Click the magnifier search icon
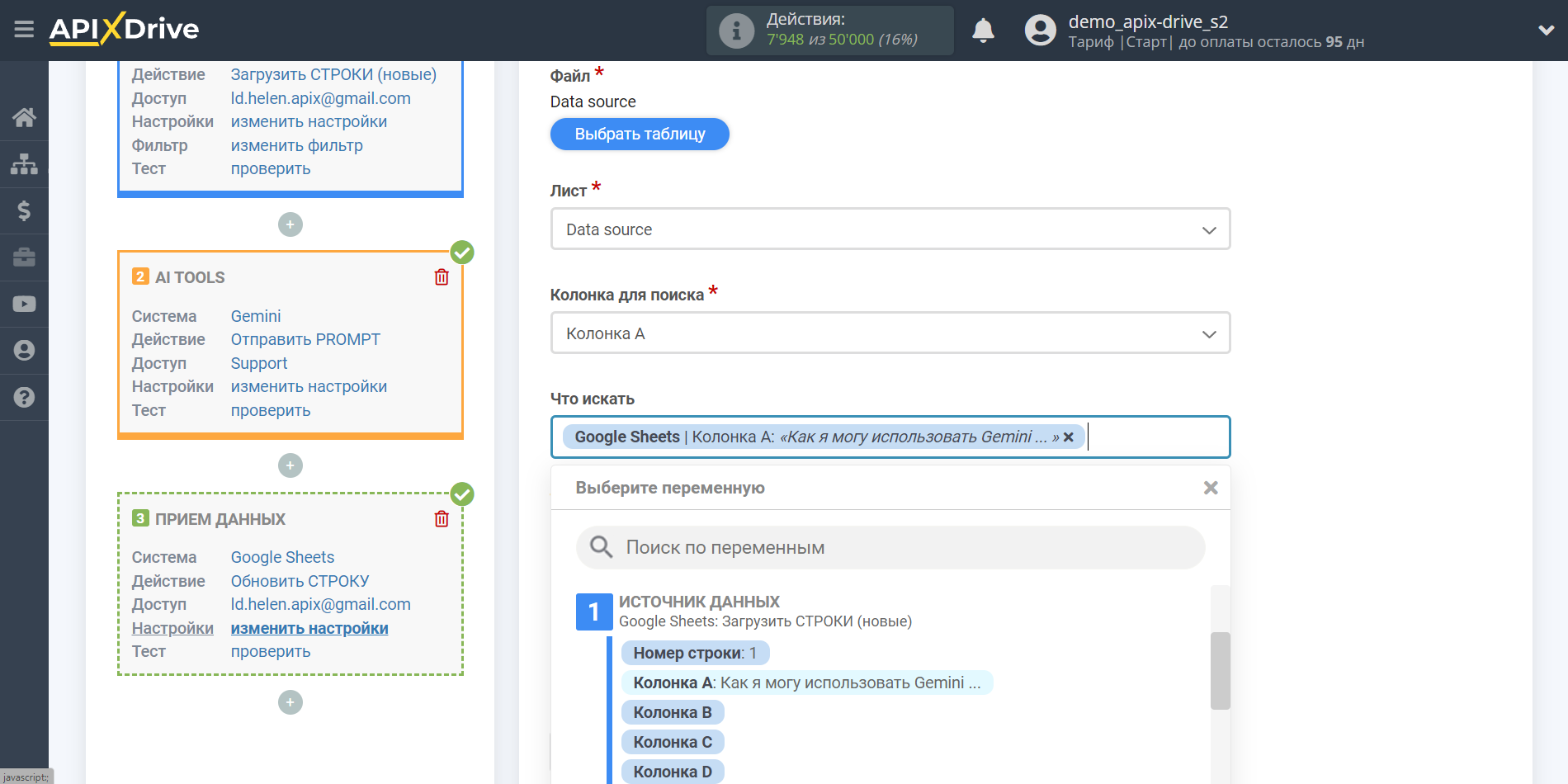1568x784 pixels. tap(601, 546)
